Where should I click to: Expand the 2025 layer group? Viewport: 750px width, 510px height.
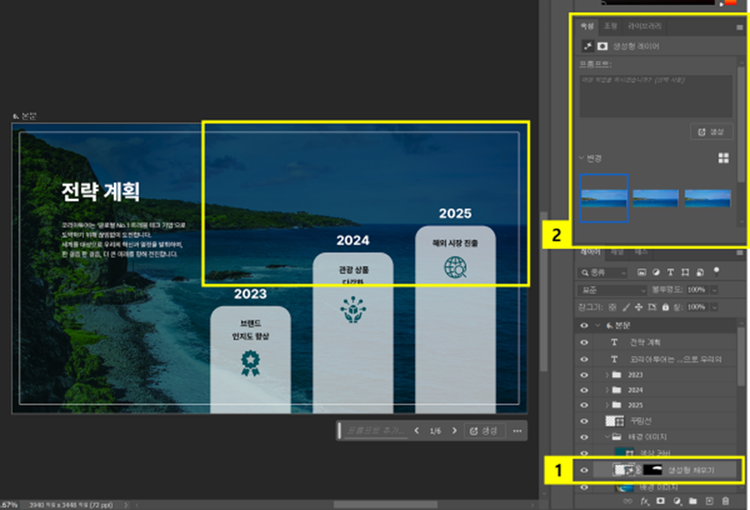click(x=607, y=405)
